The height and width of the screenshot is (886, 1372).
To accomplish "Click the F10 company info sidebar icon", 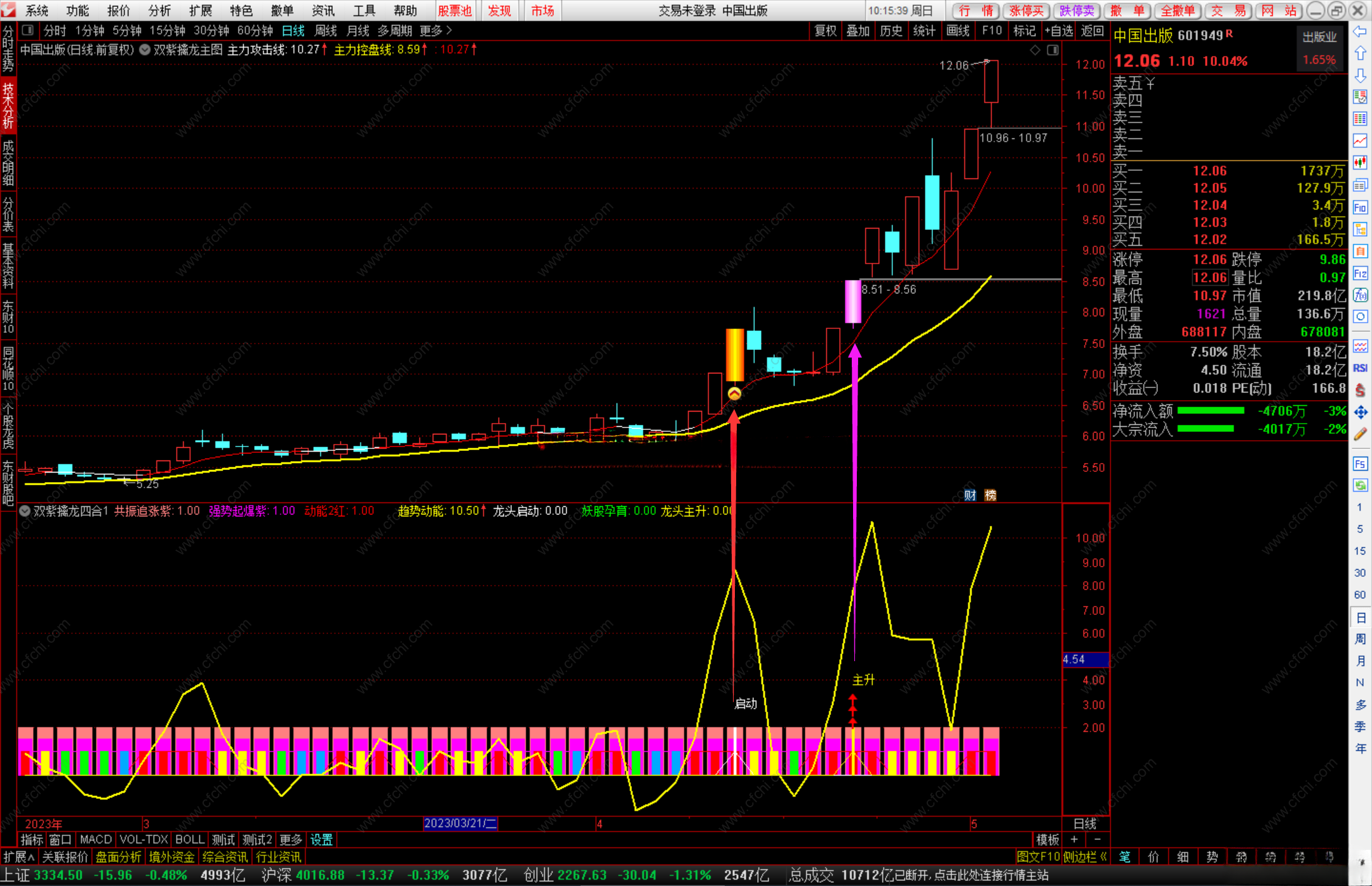I will pyautogui.click(x=1360, y=207).
